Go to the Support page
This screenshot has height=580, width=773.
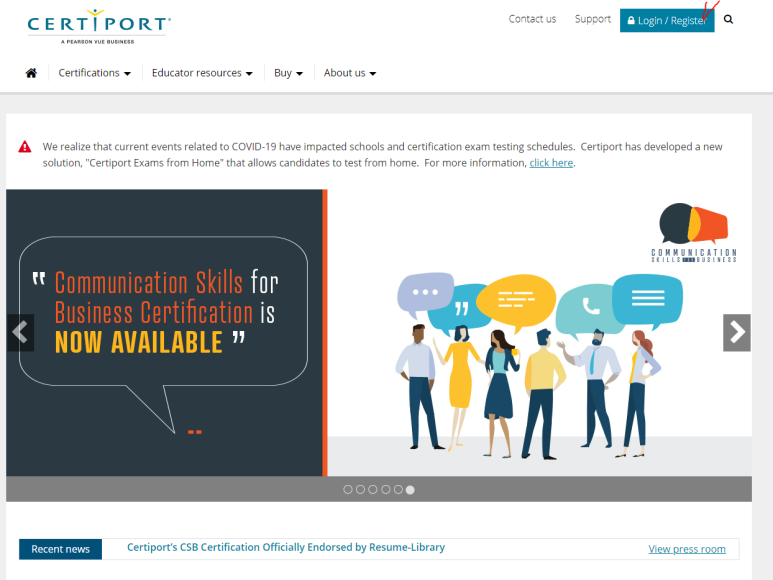593,19
